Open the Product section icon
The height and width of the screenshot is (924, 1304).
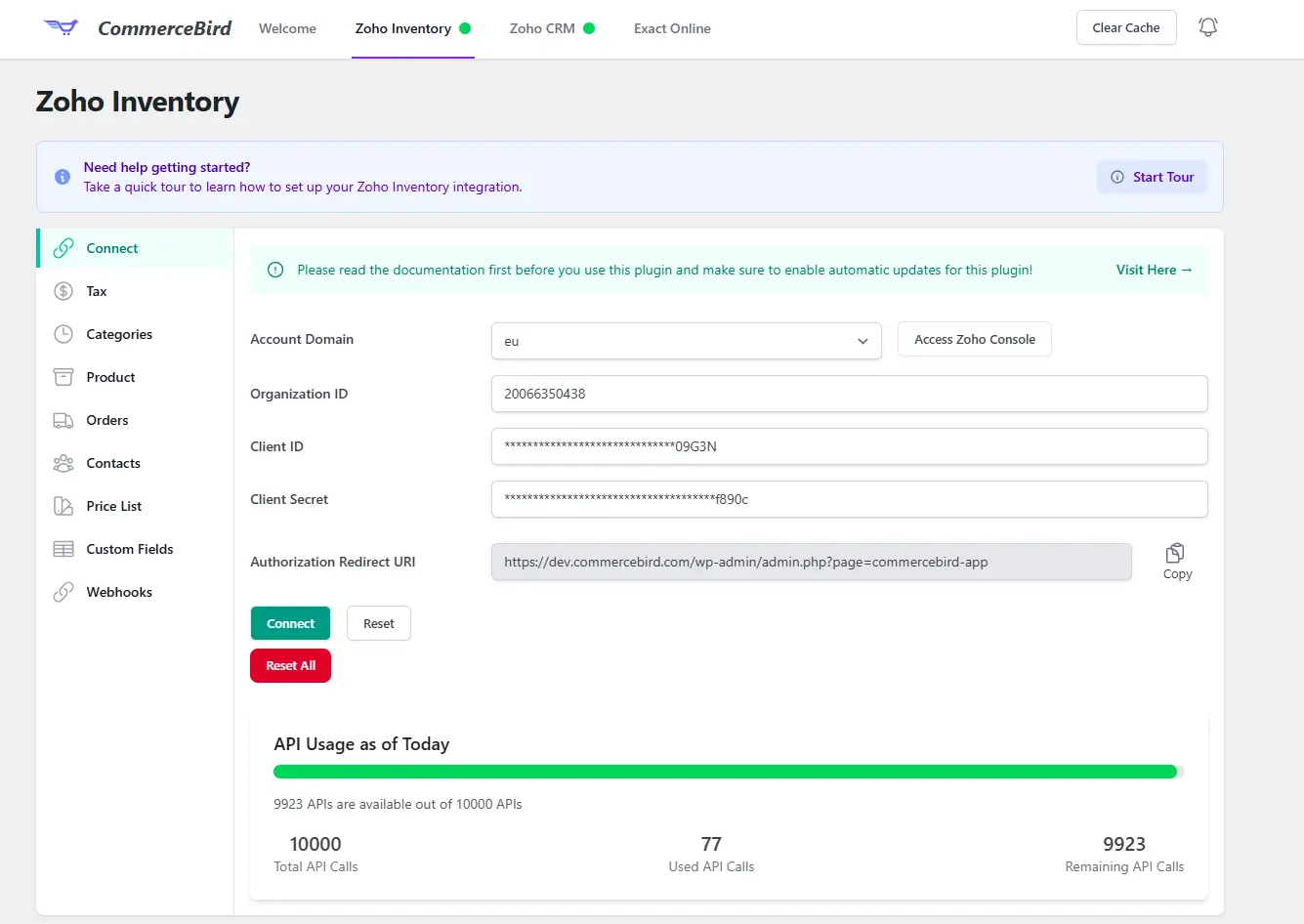point(61,377)
